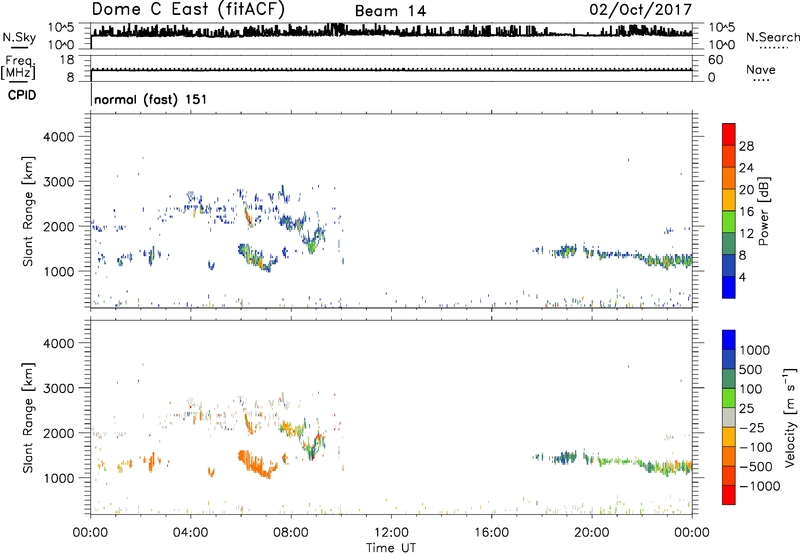
Task: Click the 'Time UT' axis title
Action: (391, 547)
